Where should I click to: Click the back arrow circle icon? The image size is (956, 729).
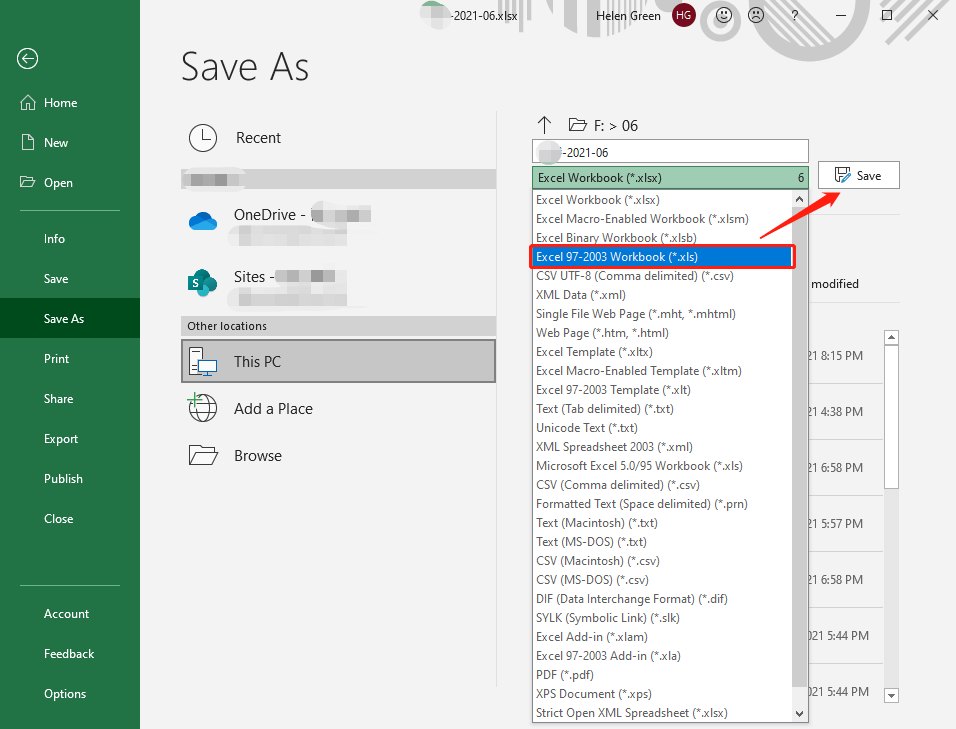coord(27,59)
